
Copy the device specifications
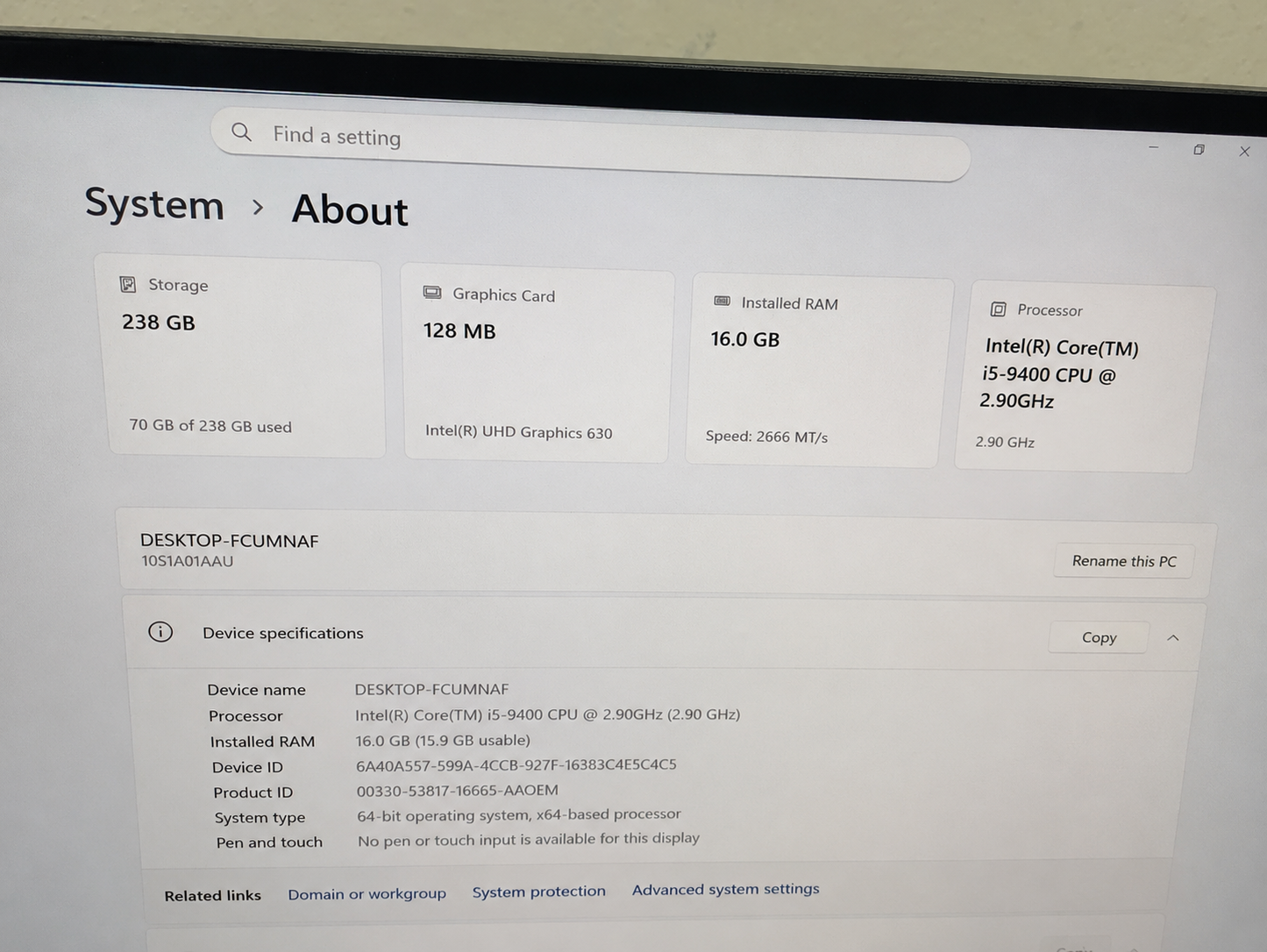1099,637
